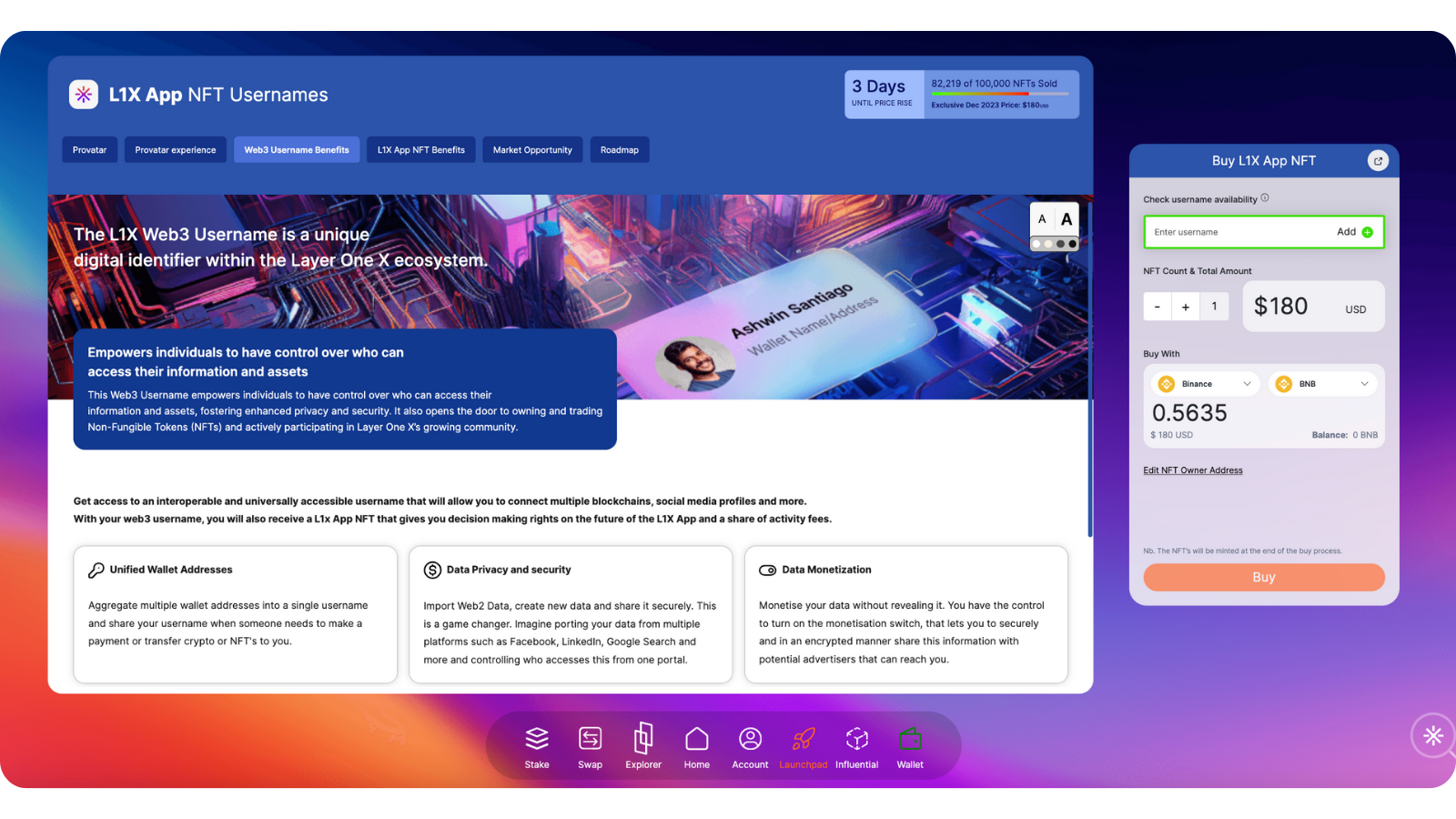Pick the cream reading theme swatch
The width and height of the screenshot is (1456, 819).
tap(1048, 244)
